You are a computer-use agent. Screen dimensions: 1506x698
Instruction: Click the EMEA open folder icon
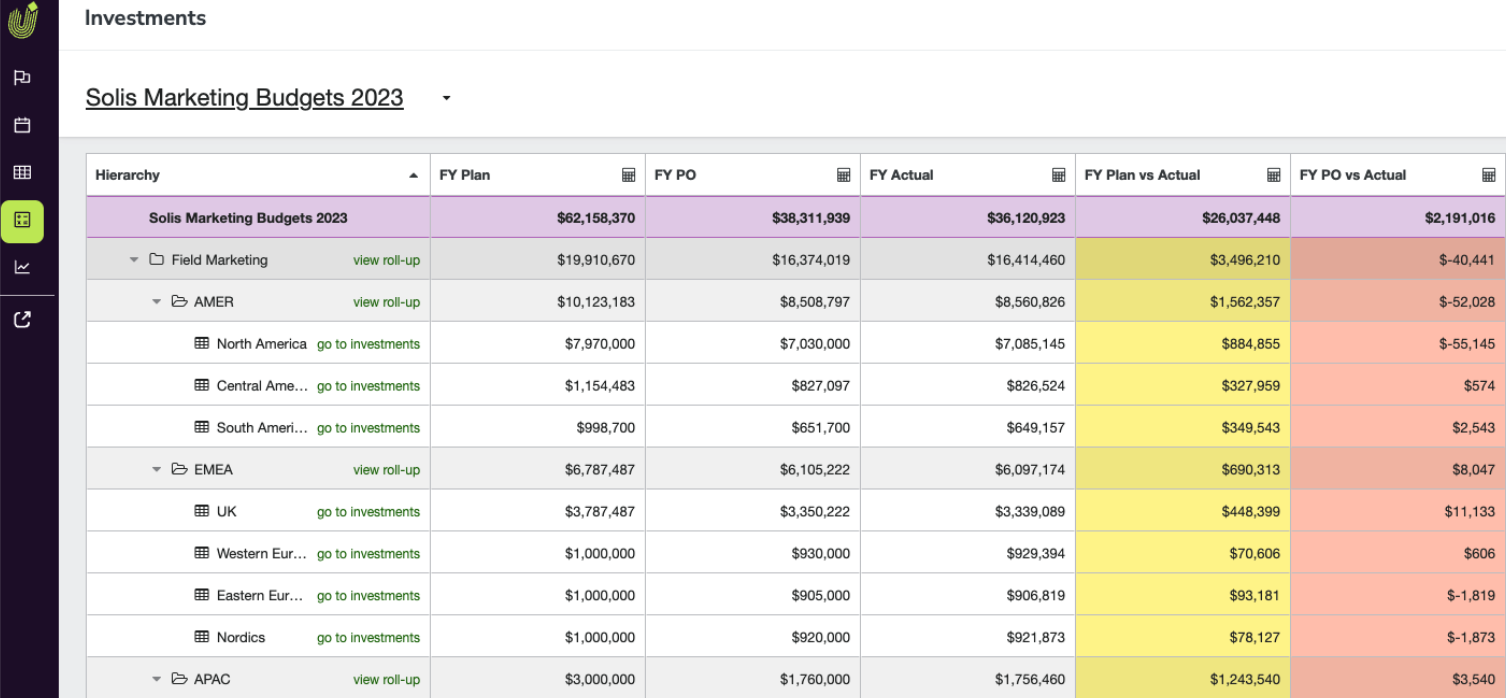[x=180, y=469]
